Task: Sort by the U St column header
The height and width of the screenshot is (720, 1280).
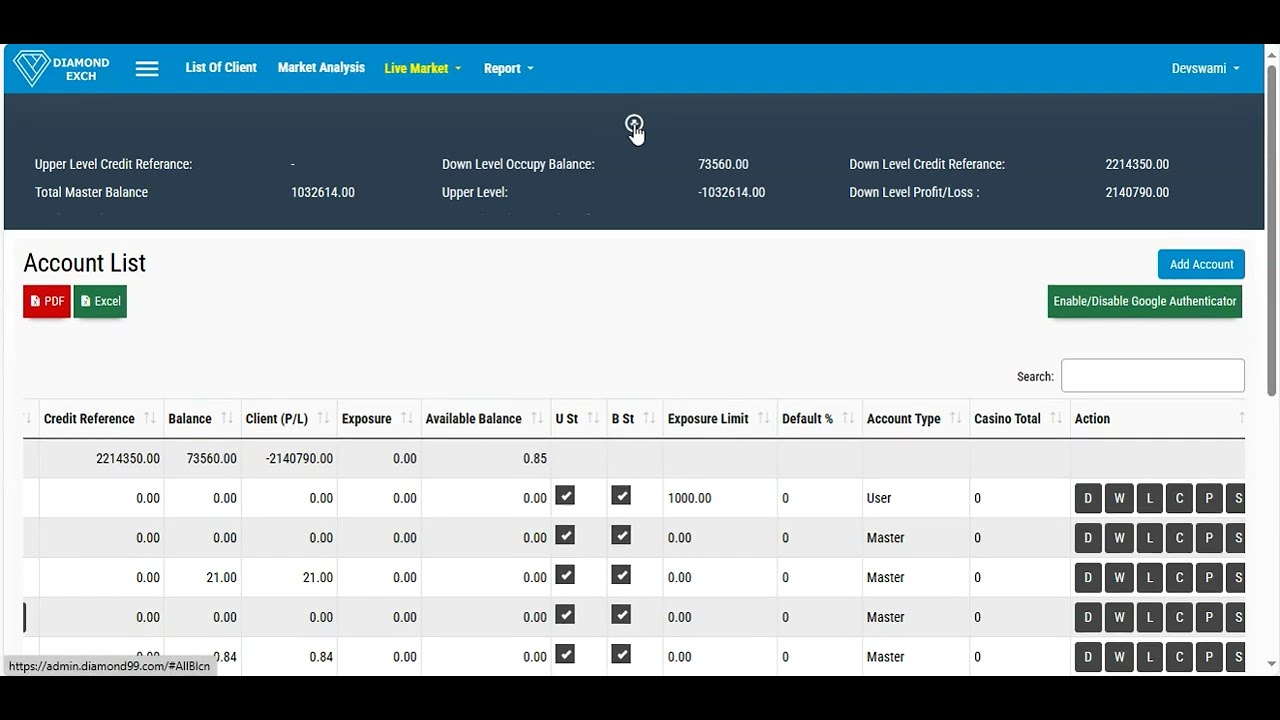Action: (x=578, y=419)
